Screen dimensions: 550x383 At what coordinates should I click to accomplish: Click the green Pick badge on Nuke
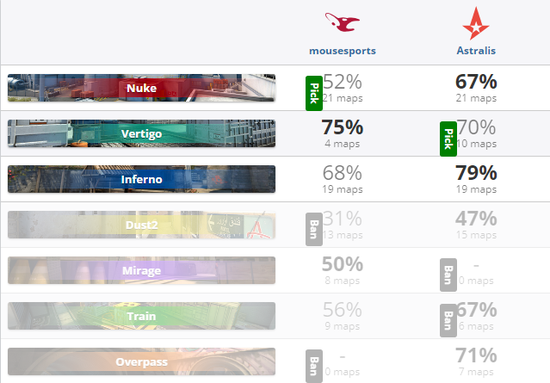pyautogui.click(x=314, y=93)
